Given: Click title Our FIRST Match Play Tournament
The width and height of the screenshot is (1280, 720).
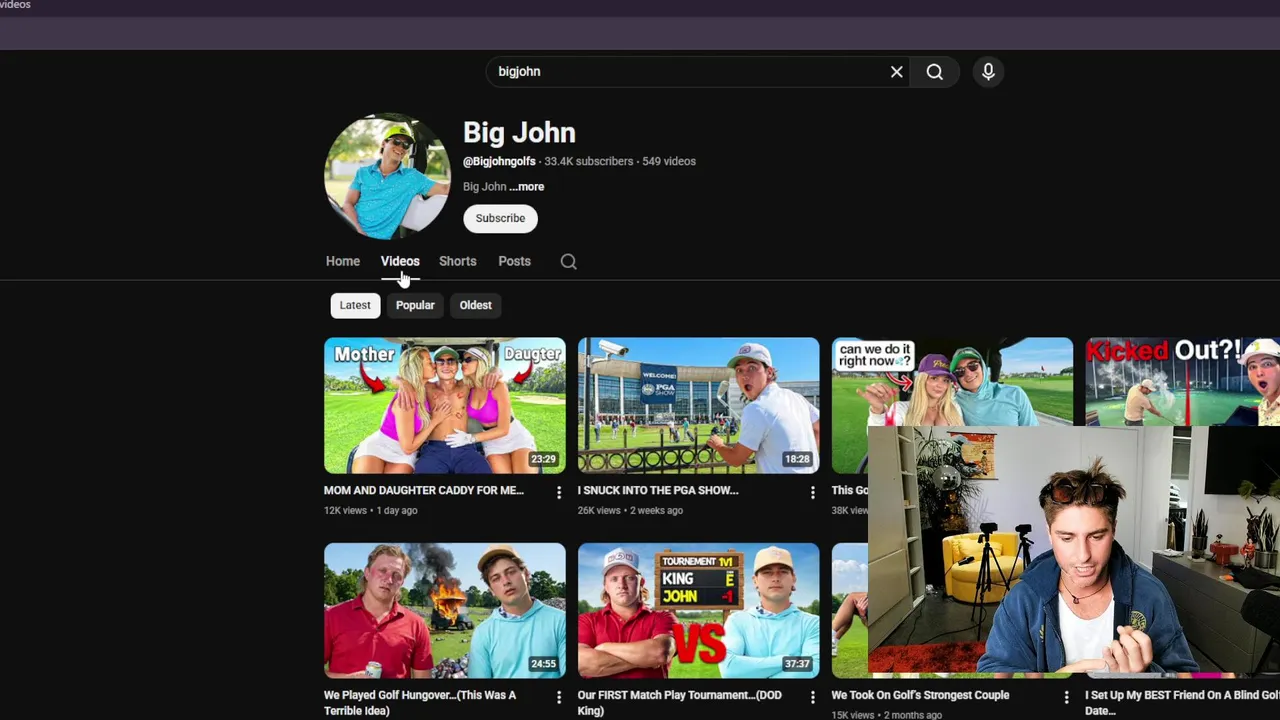Looking at the screenshot, I should (679, 703).
